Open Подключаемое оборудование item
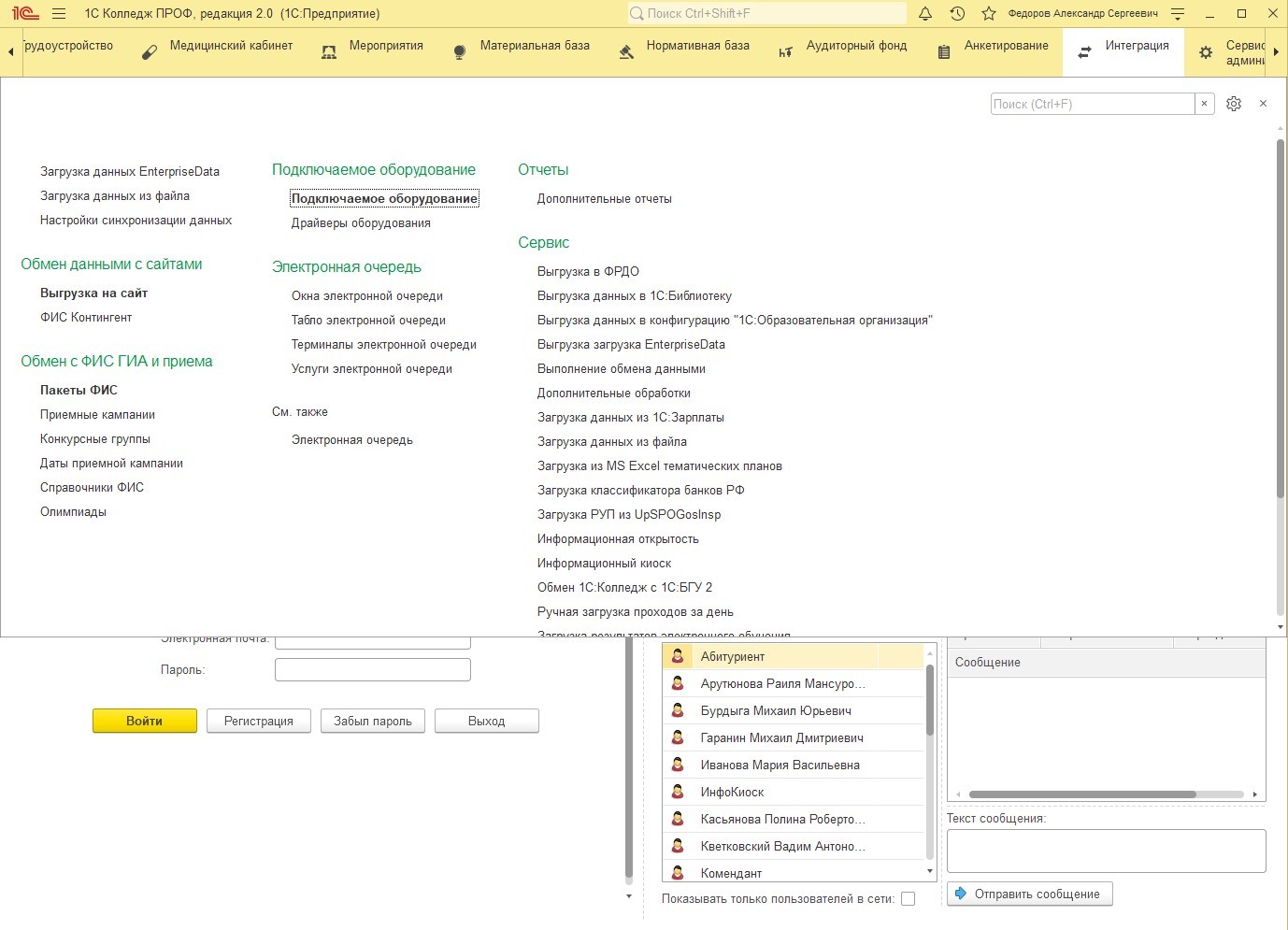Viewport: 1288px width, 930px height. [384, 198]
